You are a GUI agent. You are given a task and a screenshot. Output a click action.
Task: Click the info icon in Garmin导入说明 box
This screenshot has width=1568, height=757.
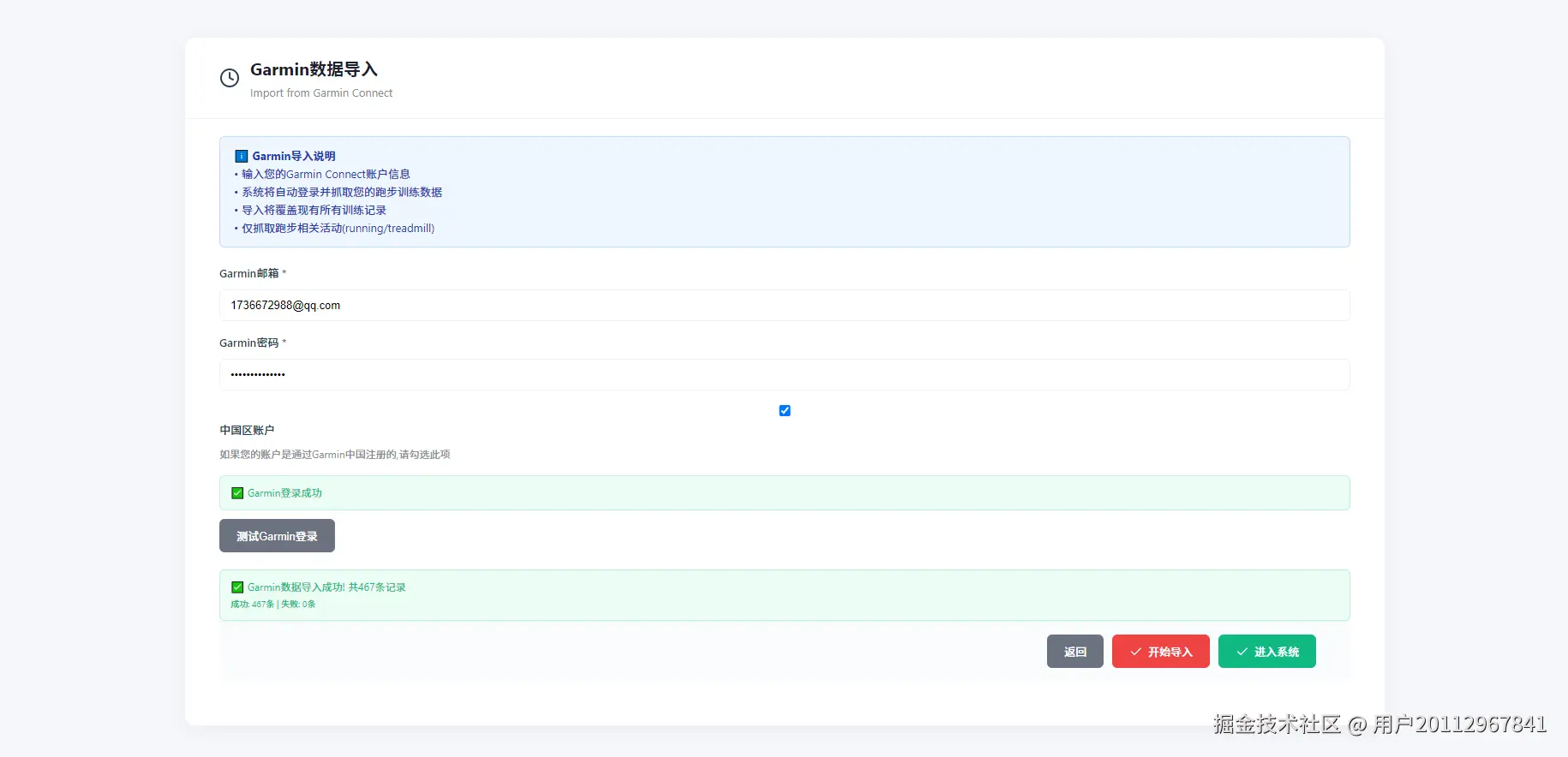[x=242, y=157]
